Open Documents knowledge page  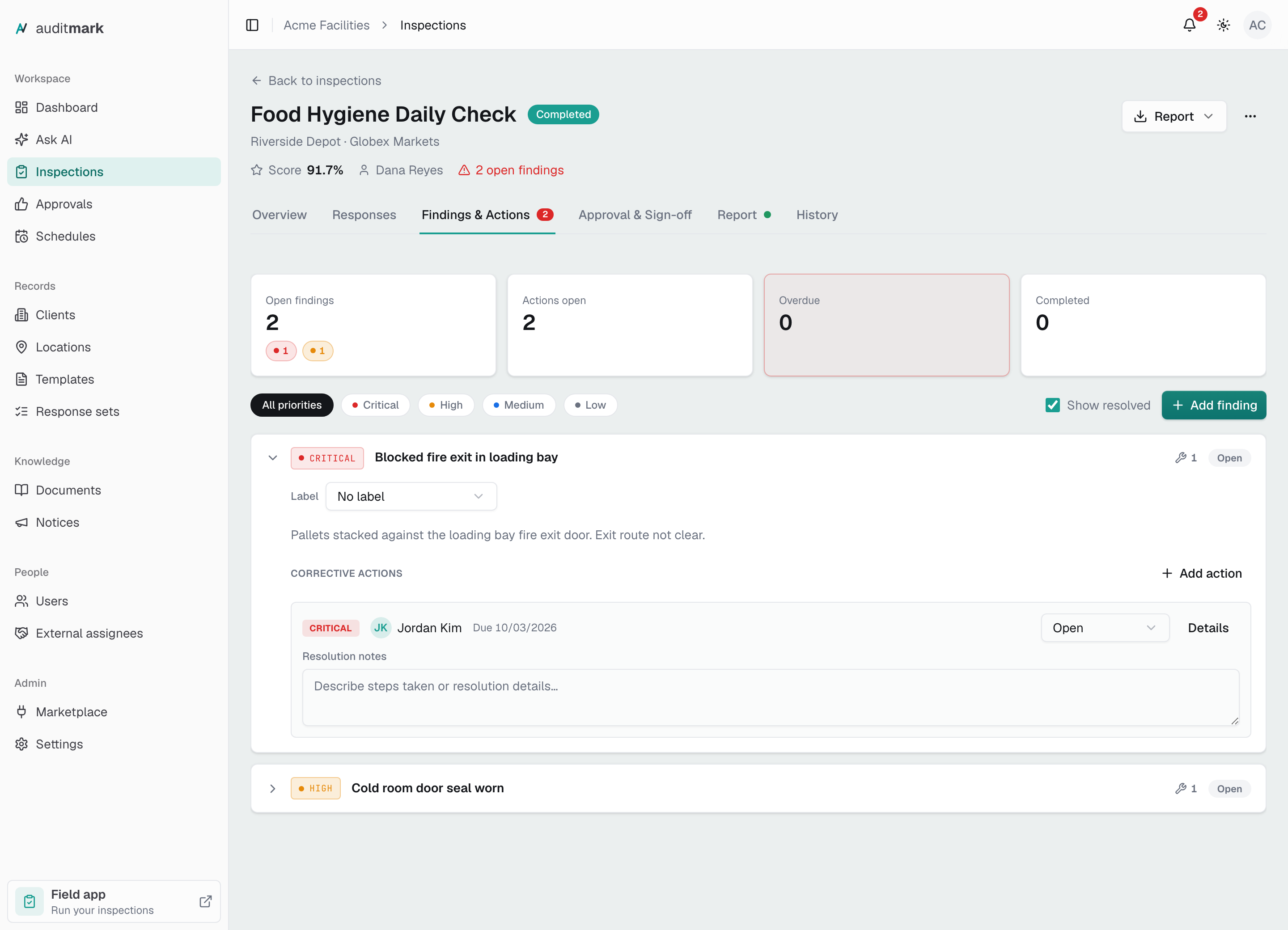coord(114,490)
